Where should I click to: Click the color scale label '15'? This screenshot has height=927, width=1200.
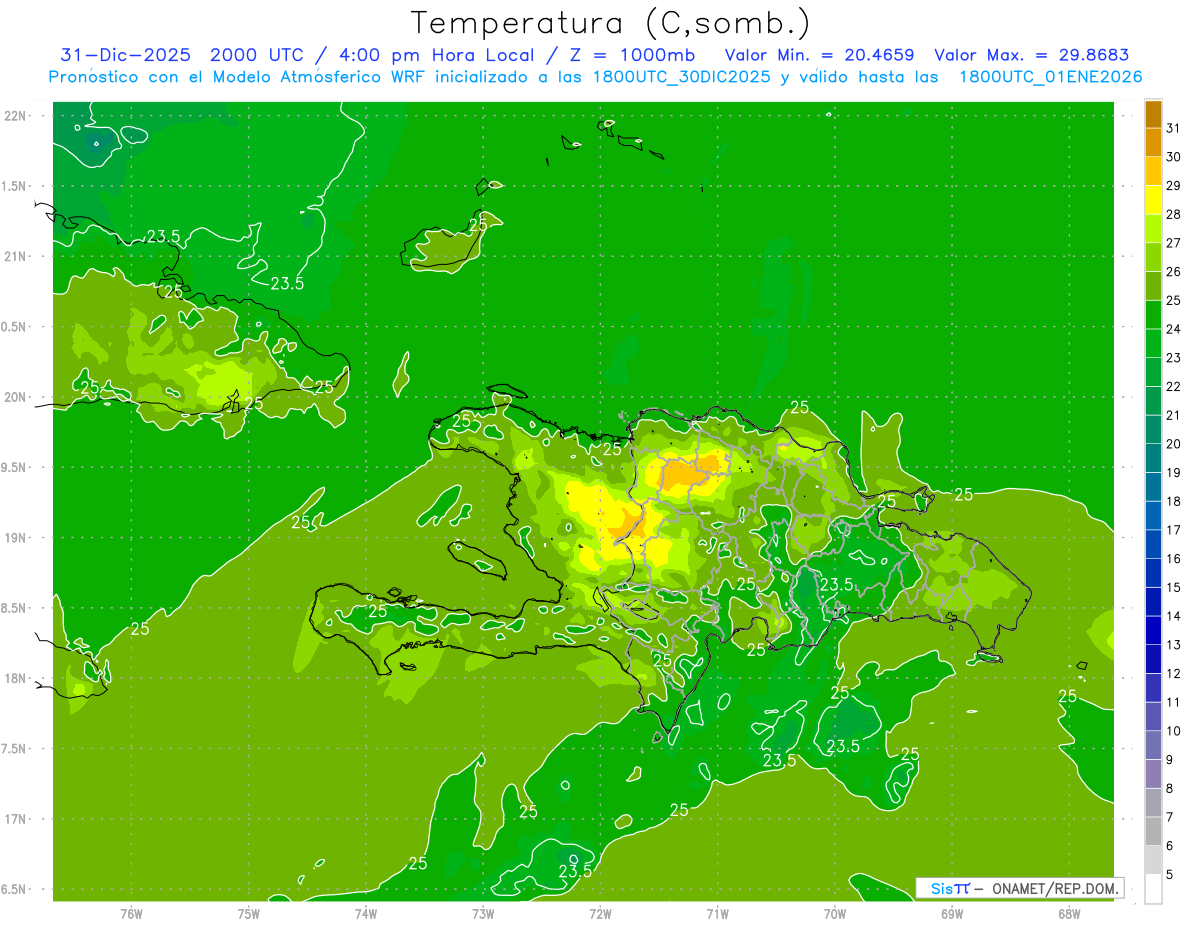pyautogui.click(x=1174, y=588)
